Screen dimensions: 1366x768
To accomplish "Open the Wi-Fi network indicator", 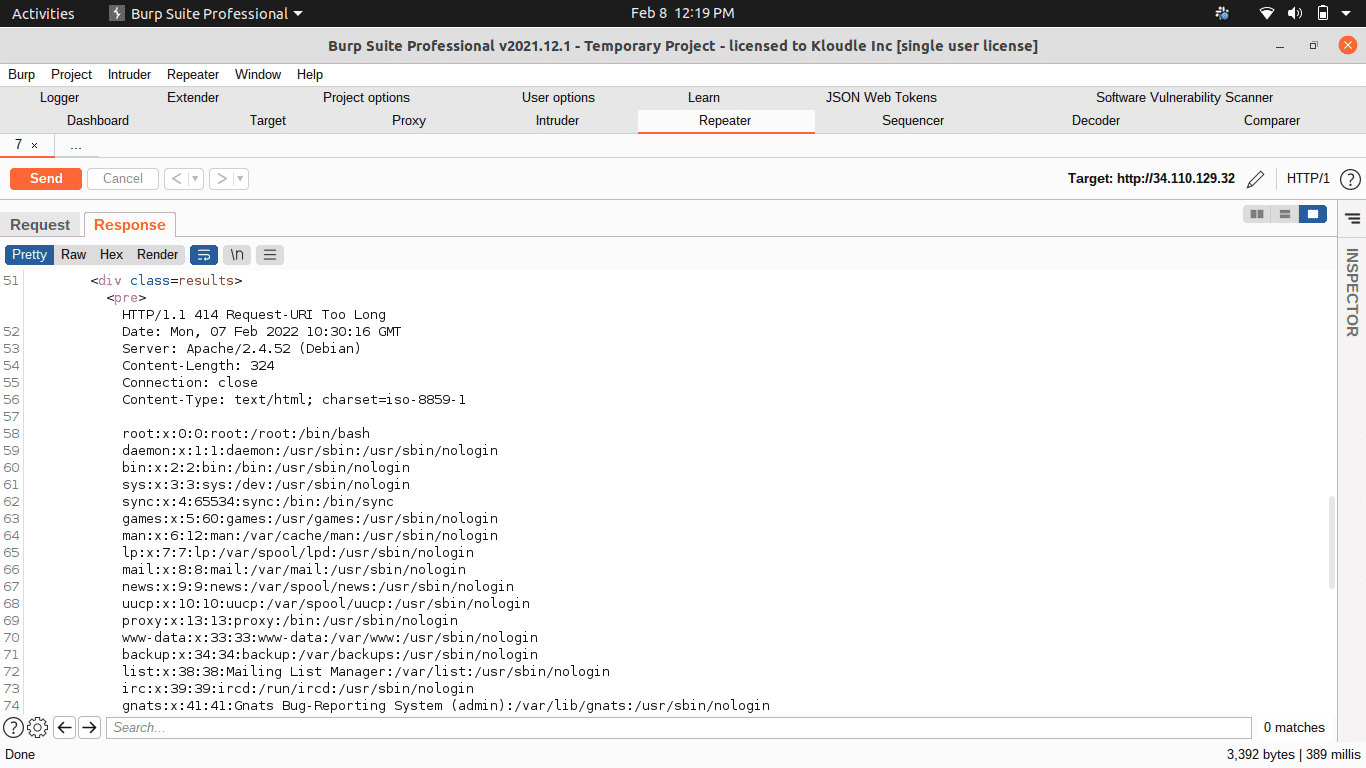I will click(x=1267, y=14).
